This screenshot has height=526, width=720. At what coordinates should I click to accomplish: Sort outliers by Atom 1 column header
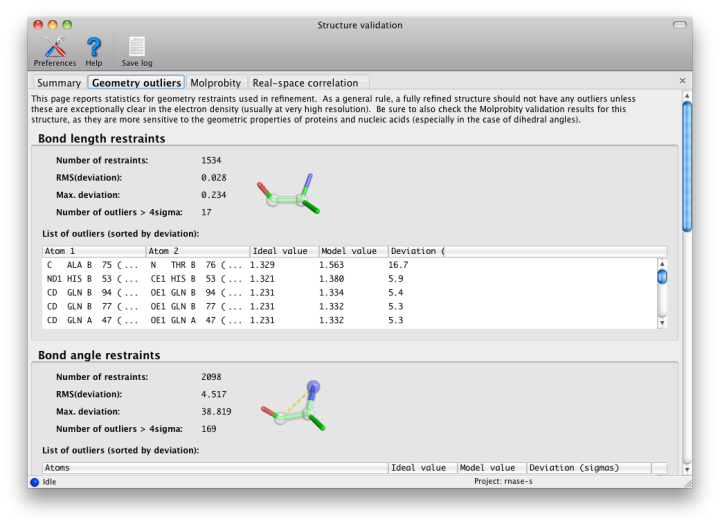[94, 251]
